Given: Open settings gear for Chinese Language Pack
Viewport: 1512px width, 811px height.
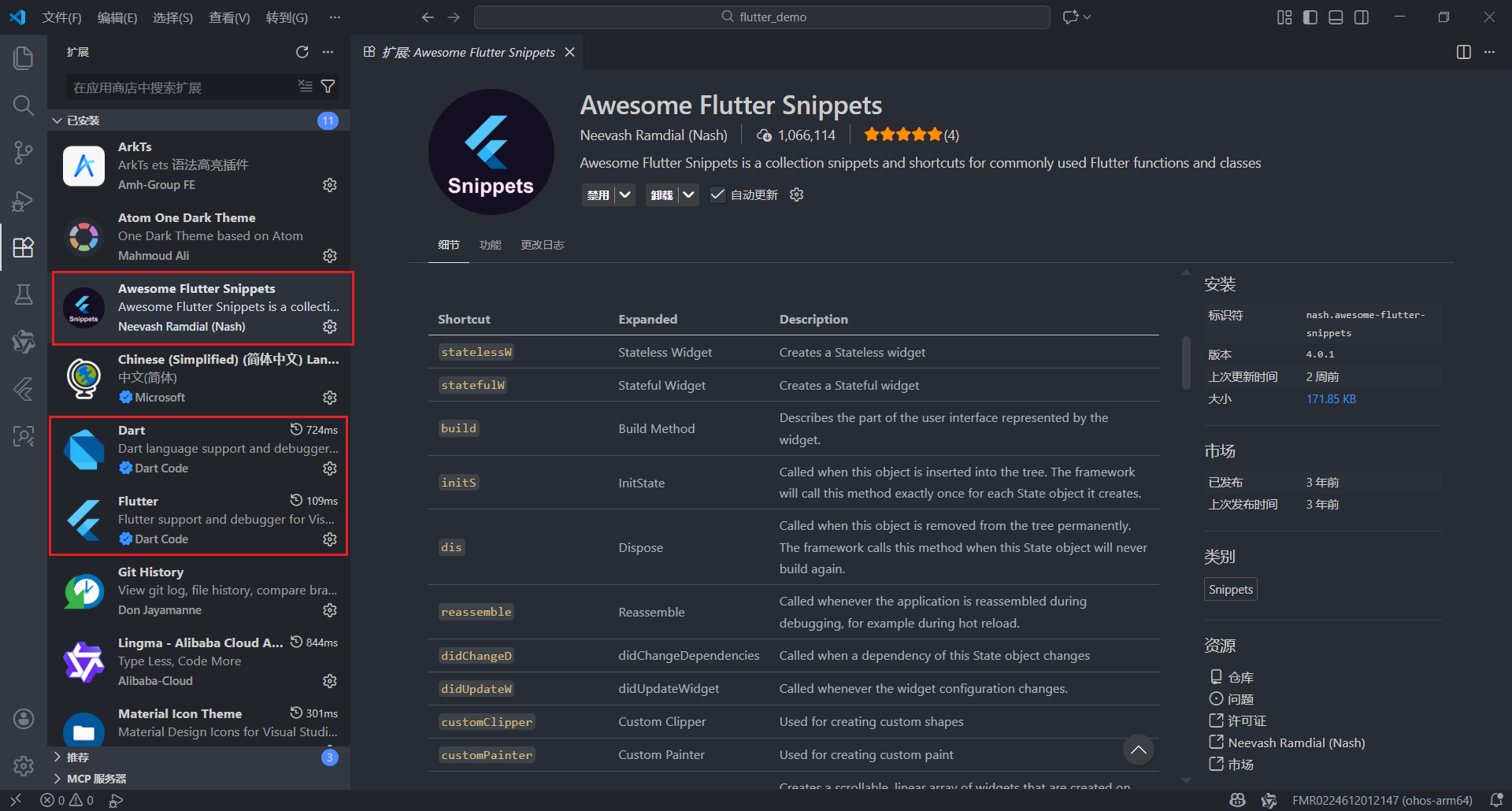Looking at the screenshot, I should pyautogui.click(x=330, y=398).
